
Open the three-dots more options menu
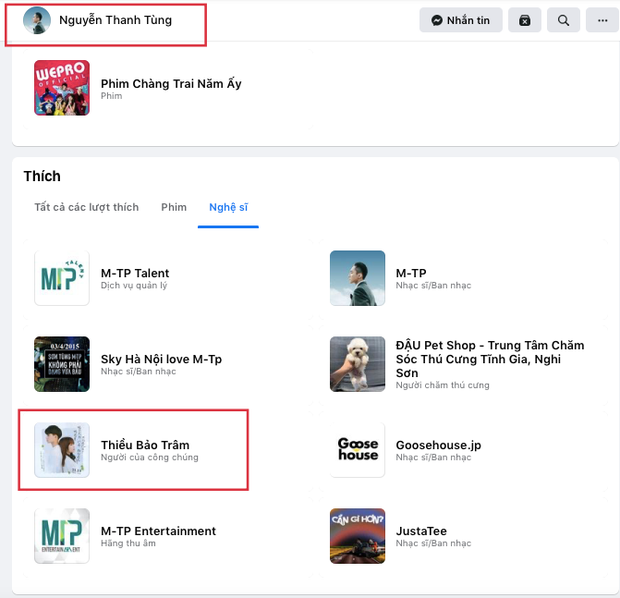click(x=602, y=20)
